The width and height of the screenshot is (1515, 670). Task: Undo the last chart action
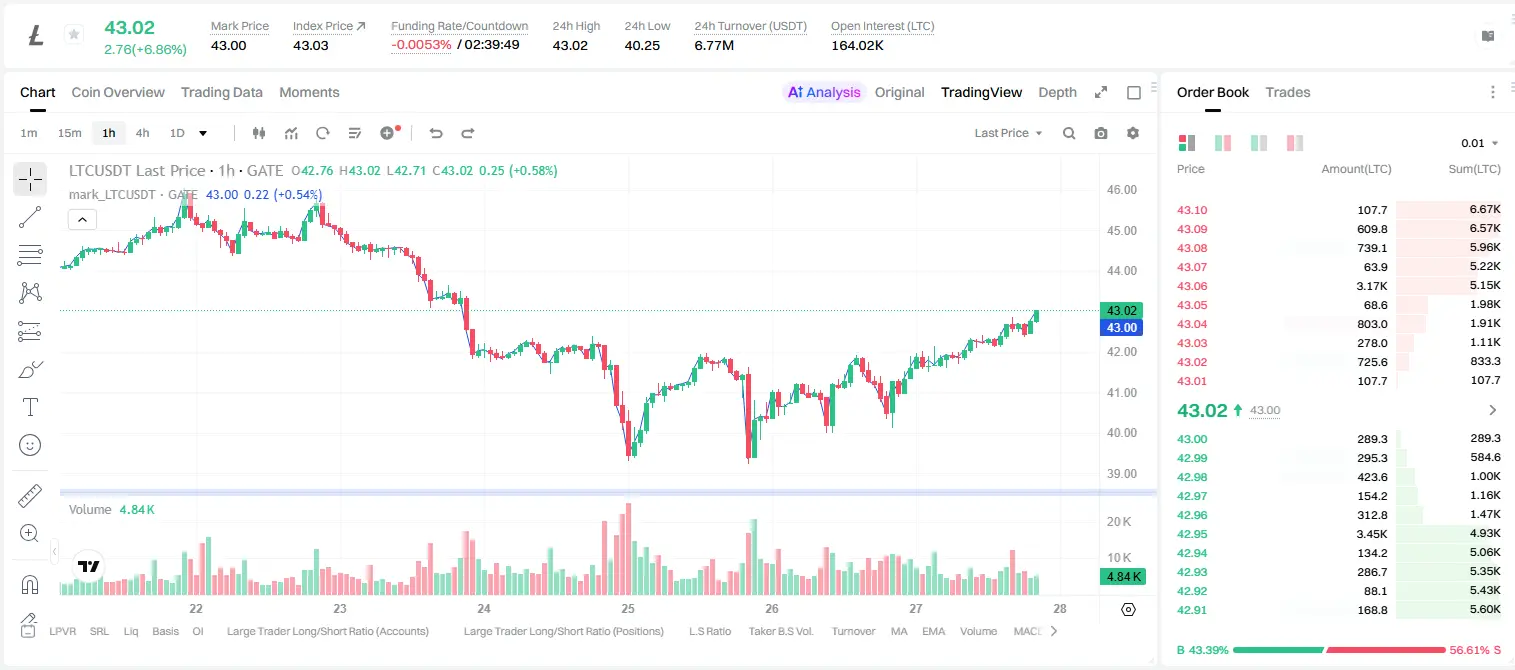(x=435, y=133)
